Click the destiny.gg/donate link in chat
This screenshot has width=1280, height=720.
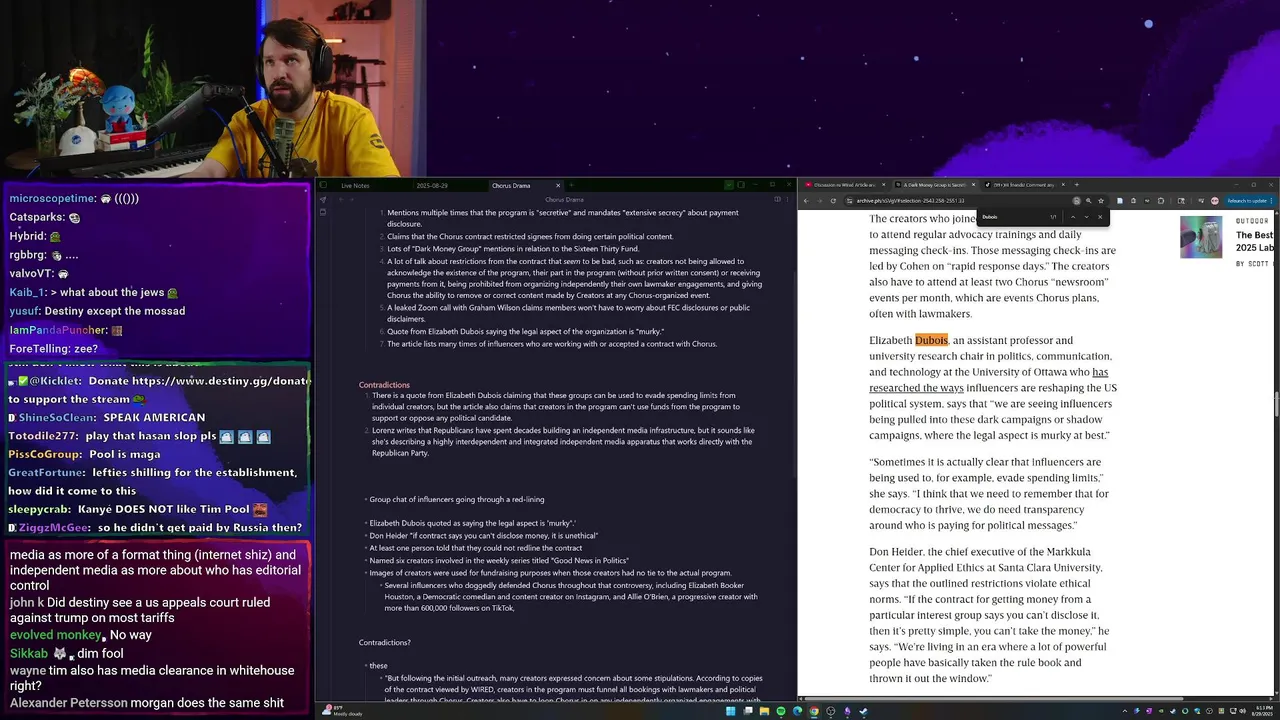[223, 381]
